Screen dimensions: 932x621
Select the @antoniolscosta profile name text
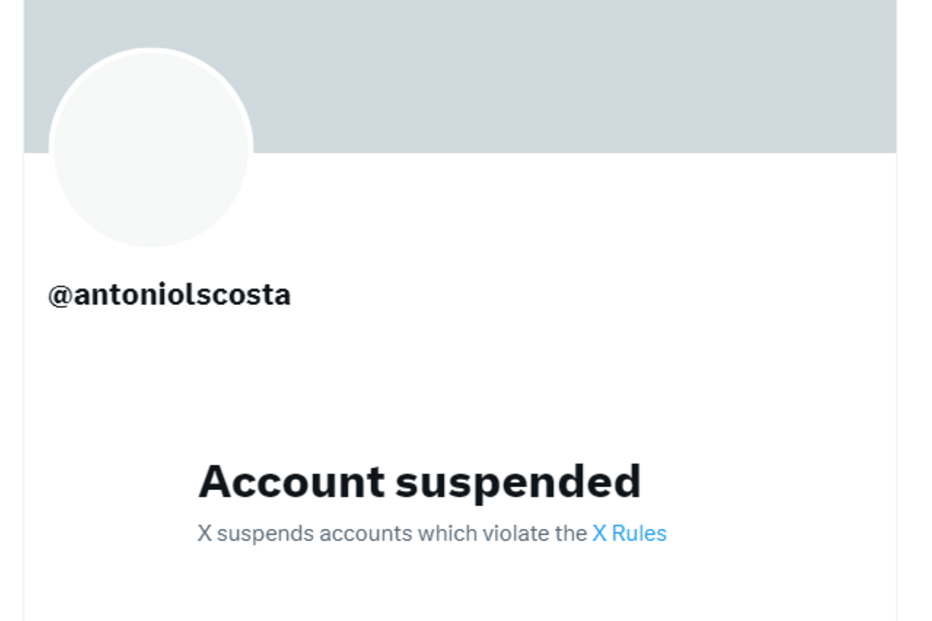tap(169, 294)
